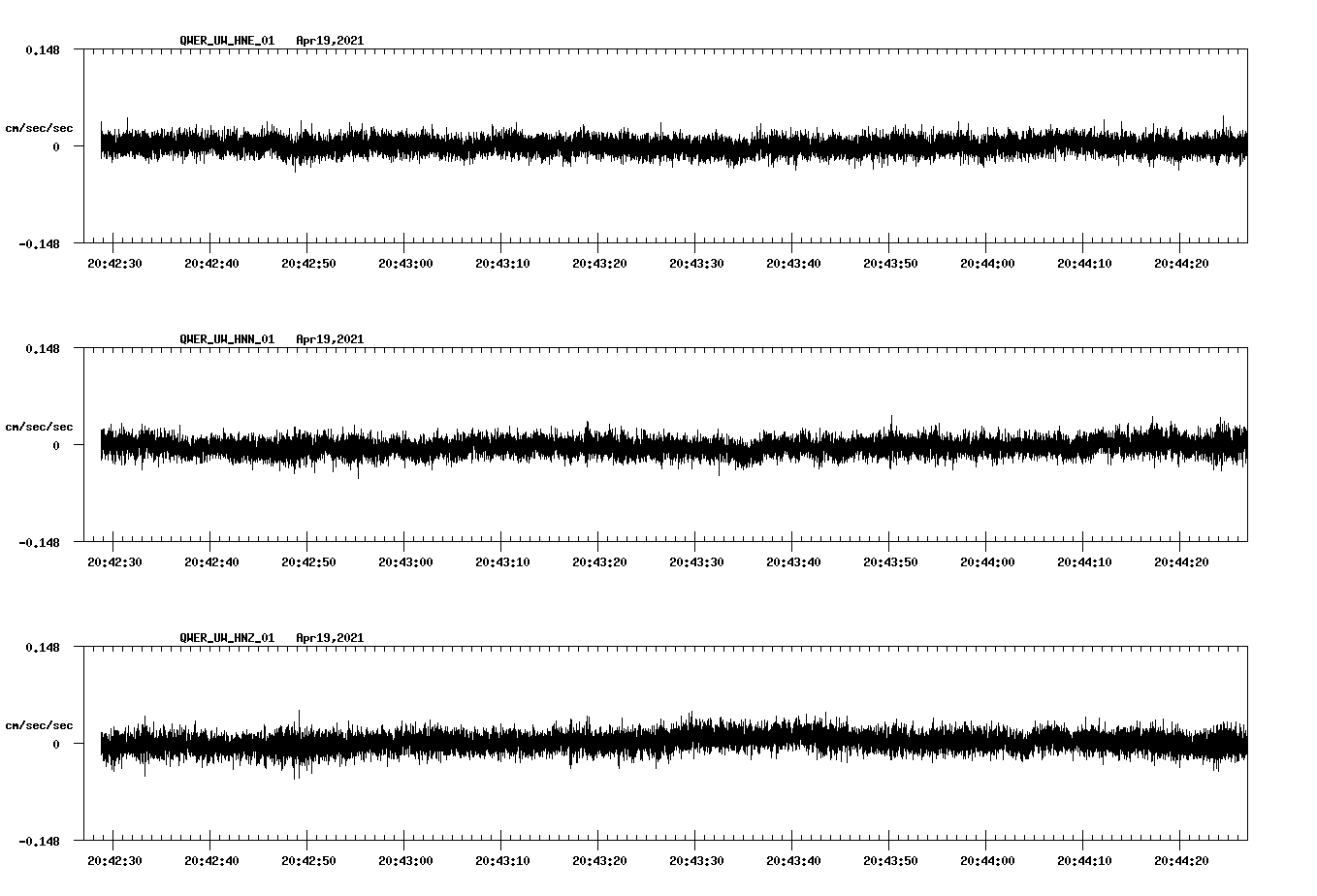Click the Apr19,2021 date on the middle plot
Viewport: 1317px width, 896px height.
[330, 339]
